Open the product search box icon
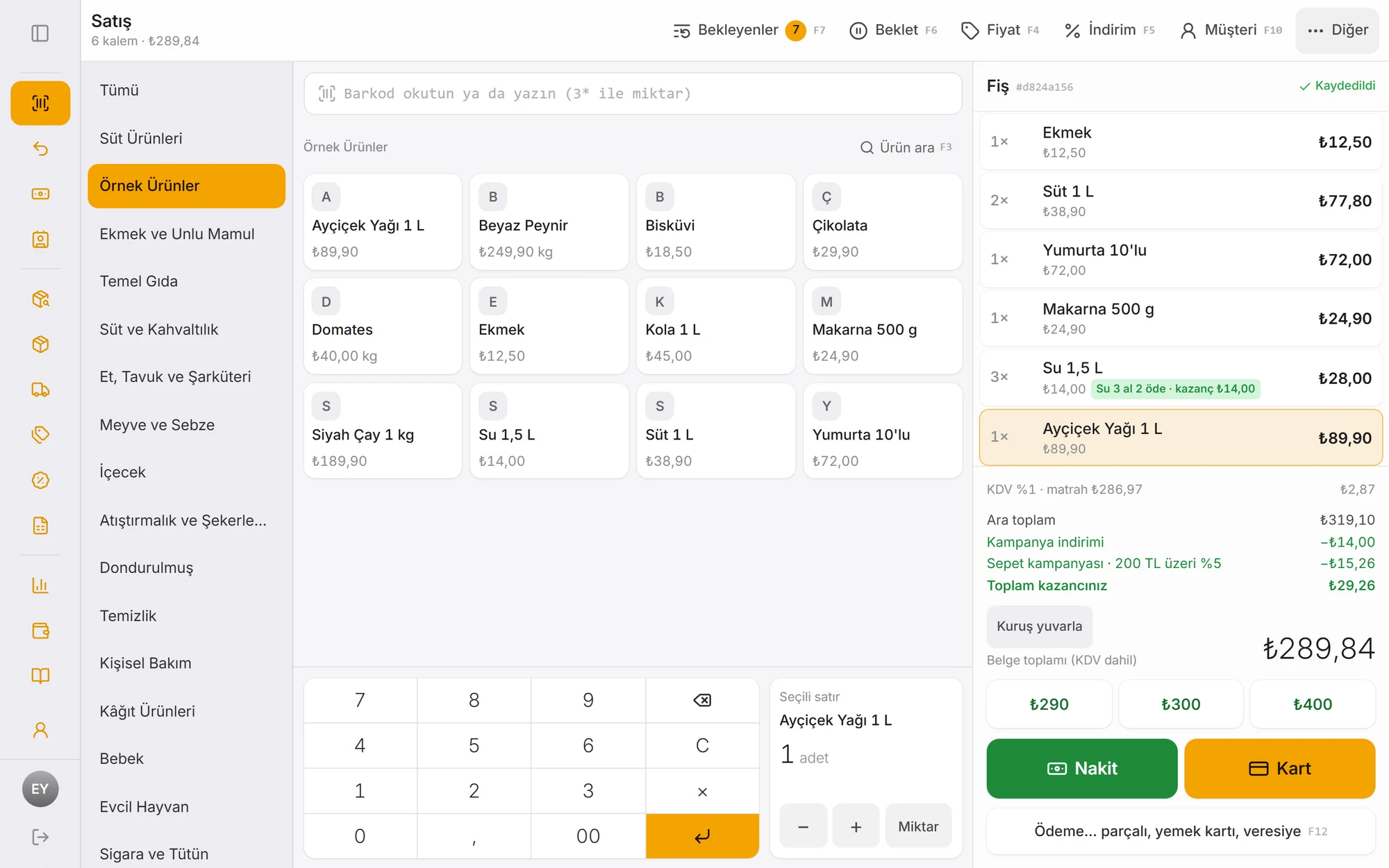The height and width of the screenshot is (868, 1389). point(40,299)
